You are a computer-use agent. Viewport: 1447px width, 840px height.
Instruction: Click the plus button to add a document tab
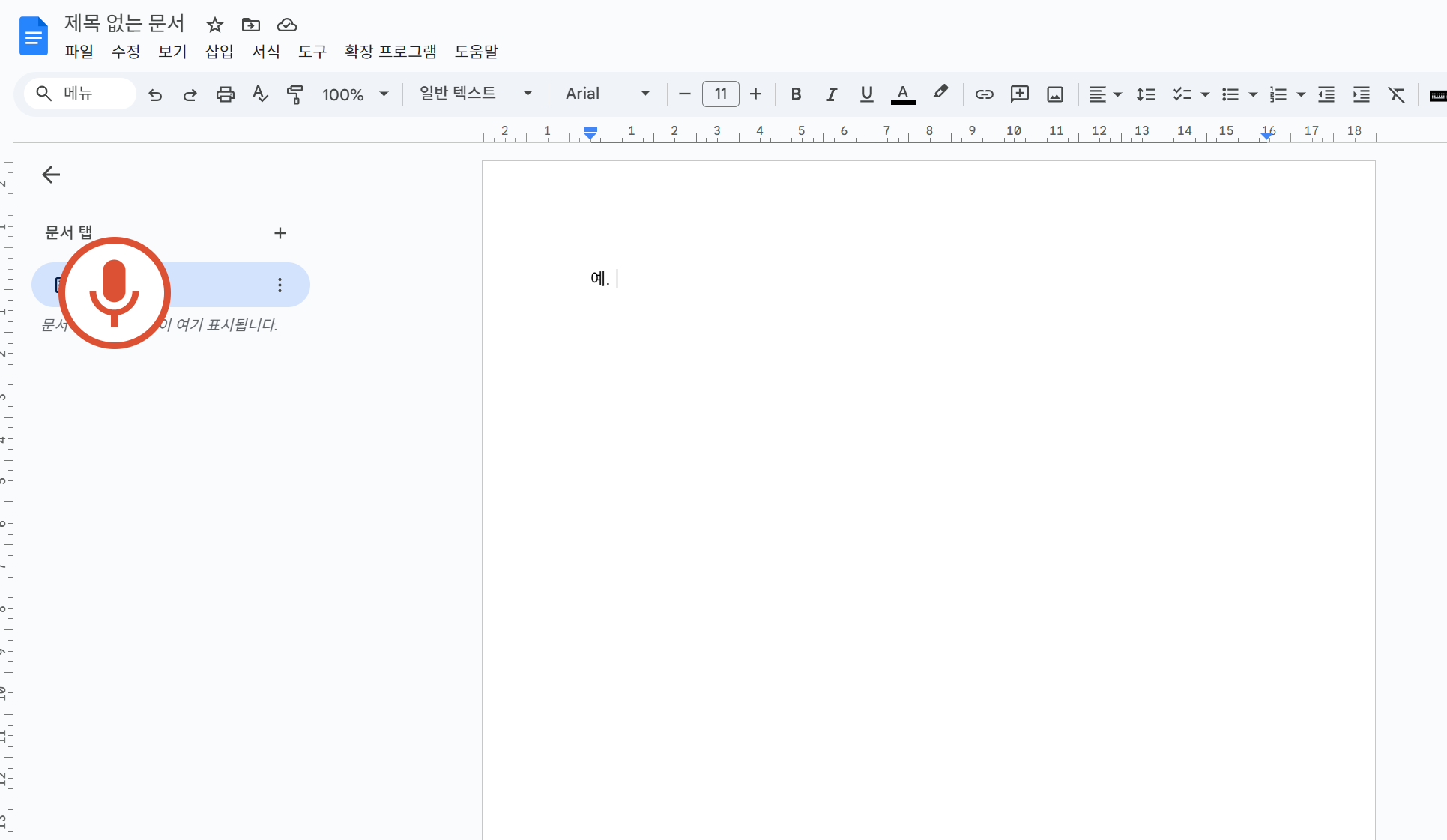click(280, 233)
